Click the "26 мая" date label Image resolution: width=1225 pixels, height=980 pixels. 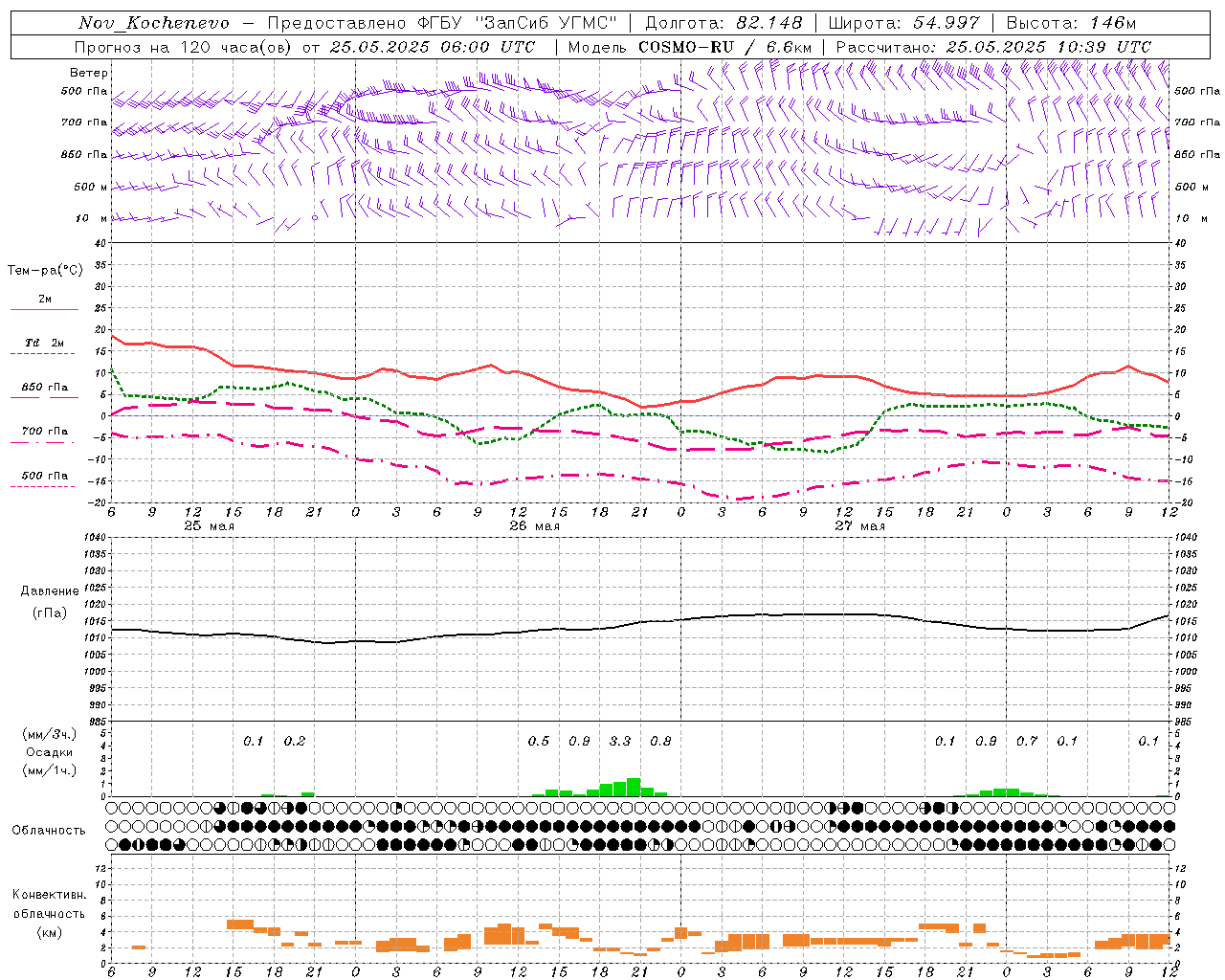pyautogui.click(x=535, y=526)
